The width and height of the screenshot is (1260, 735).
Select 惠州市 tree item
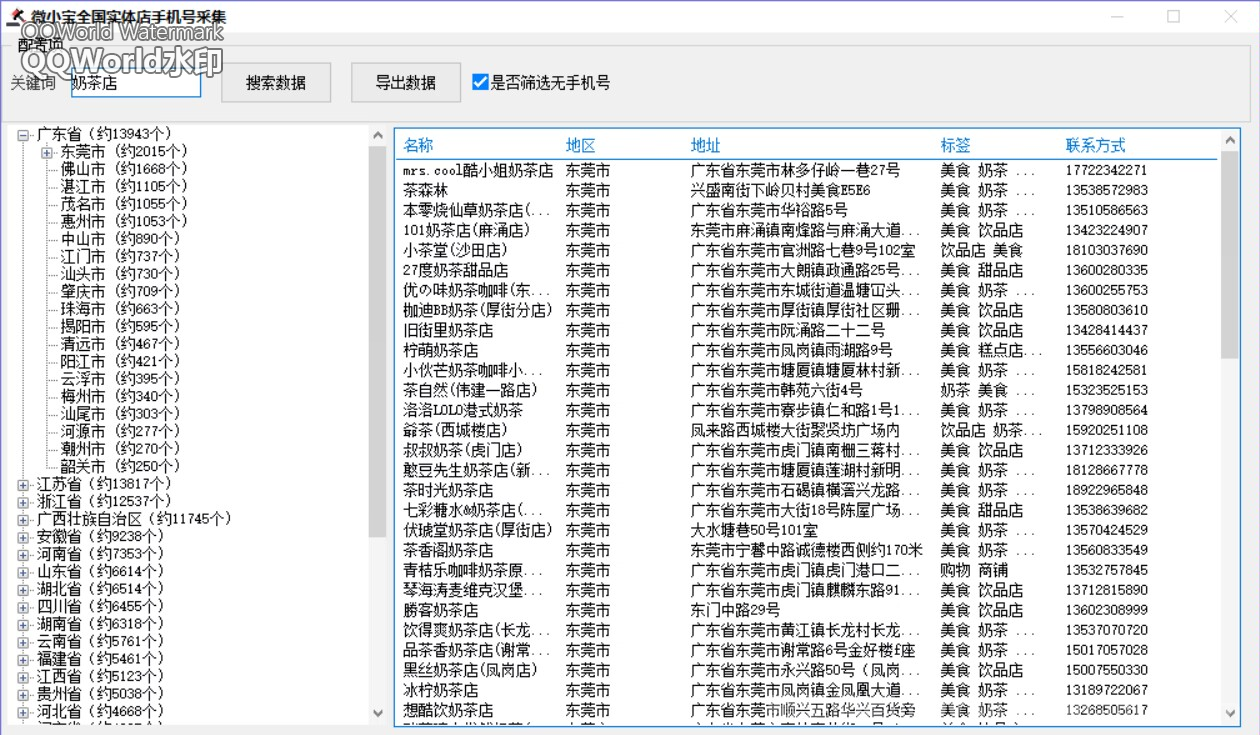pyautogui.click(x=124, y=221)
